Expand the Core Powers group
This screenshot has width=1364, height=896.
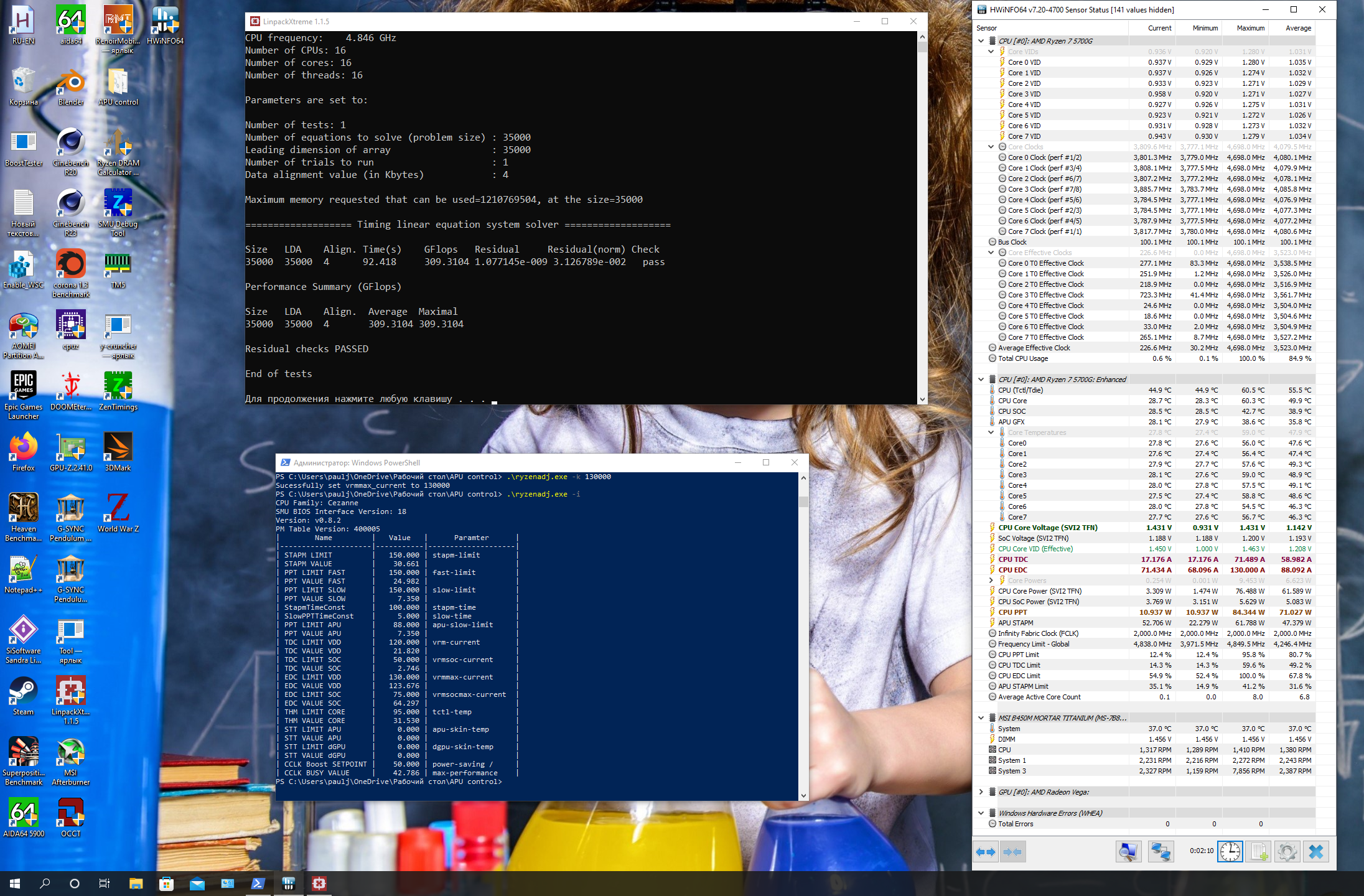pyautogui.click(x=991, y=581)
